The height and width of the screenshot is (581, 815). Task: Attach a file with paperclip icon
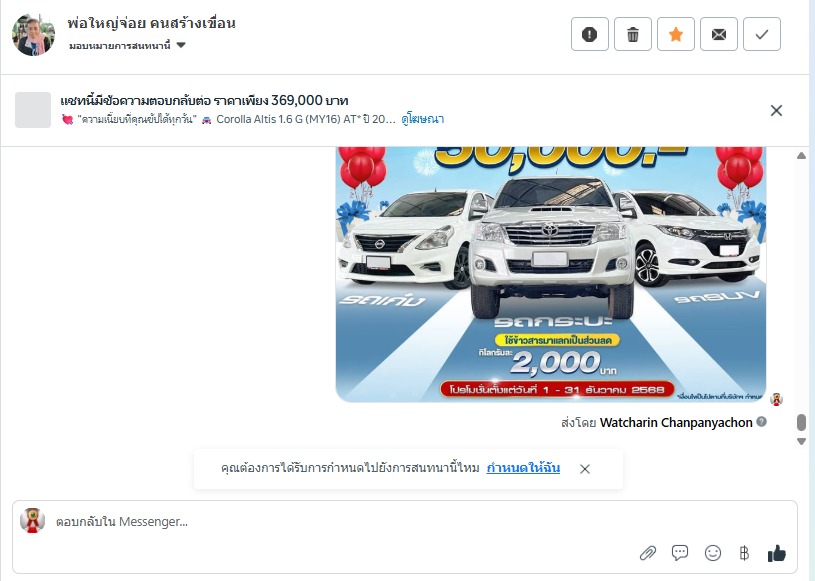tap(648, 553)
